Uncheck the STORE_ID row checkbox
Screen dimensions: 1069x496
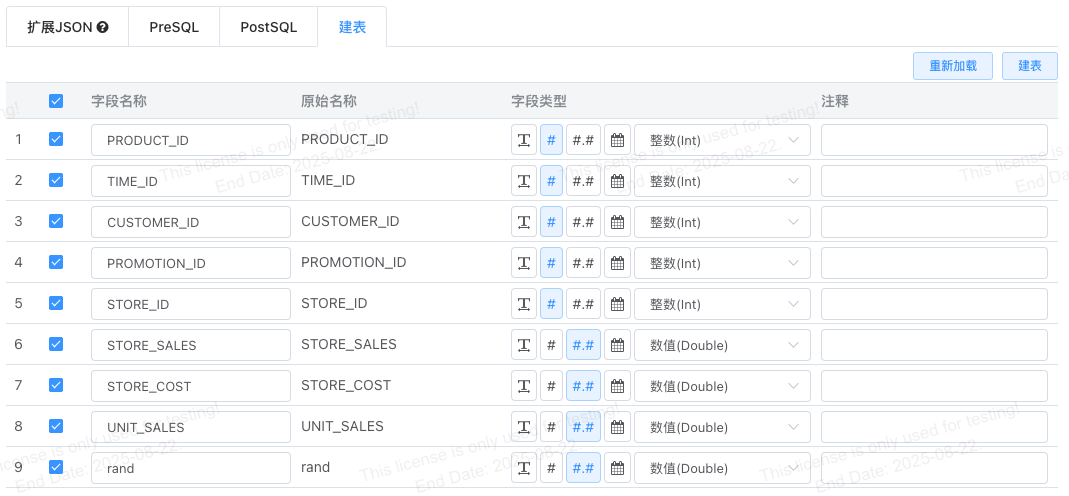click(56, 303)
